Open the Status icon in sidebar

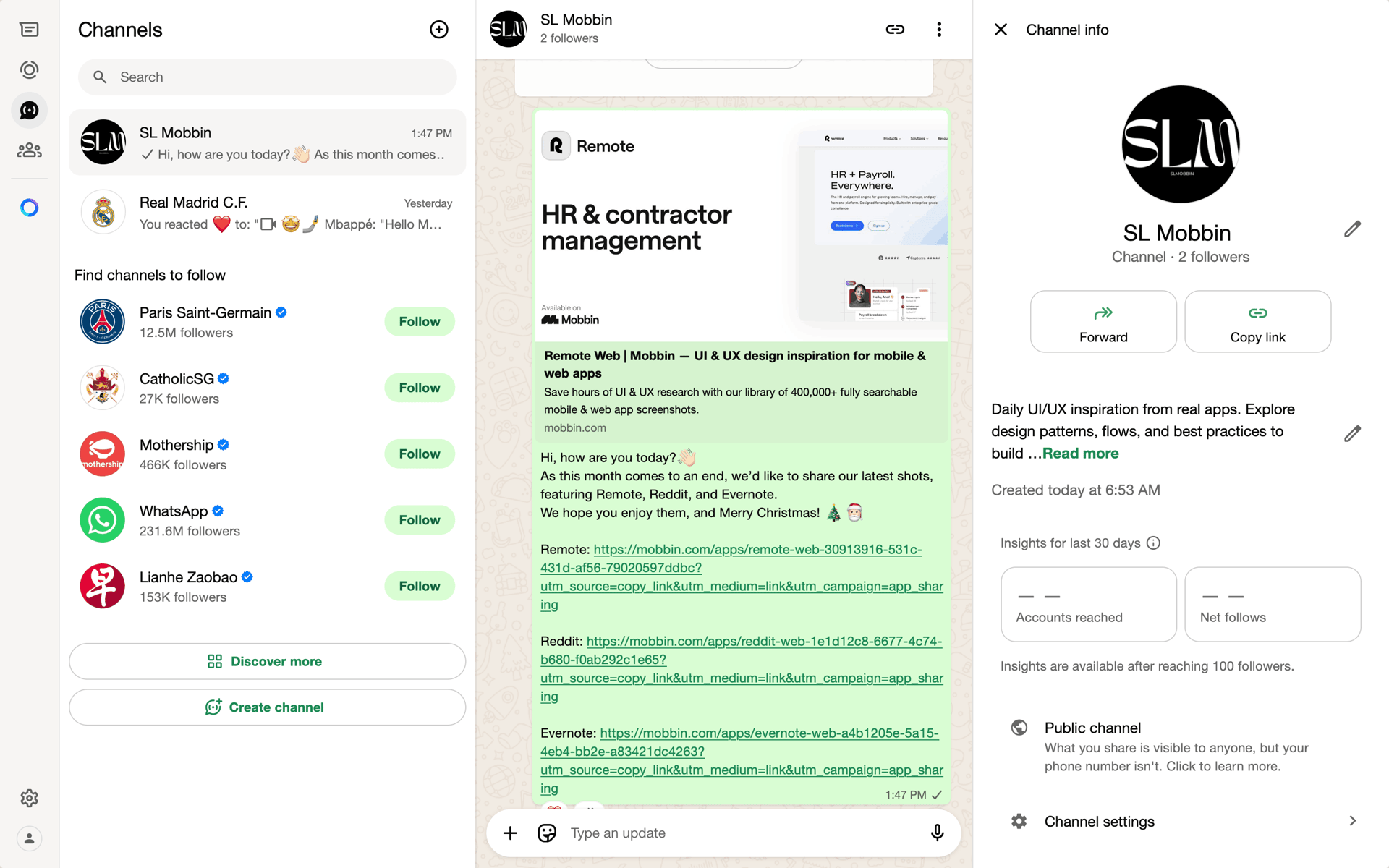29,70
